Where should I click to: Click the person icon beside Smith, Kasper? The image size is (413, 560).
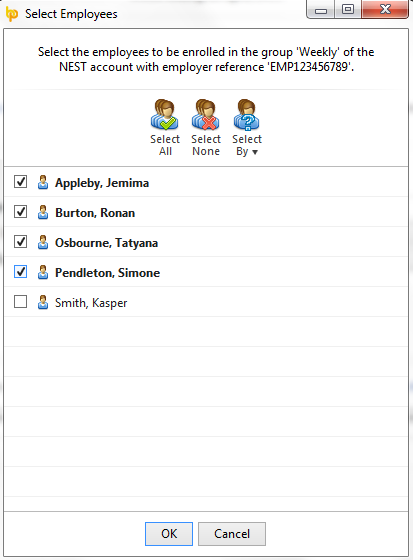43,302
